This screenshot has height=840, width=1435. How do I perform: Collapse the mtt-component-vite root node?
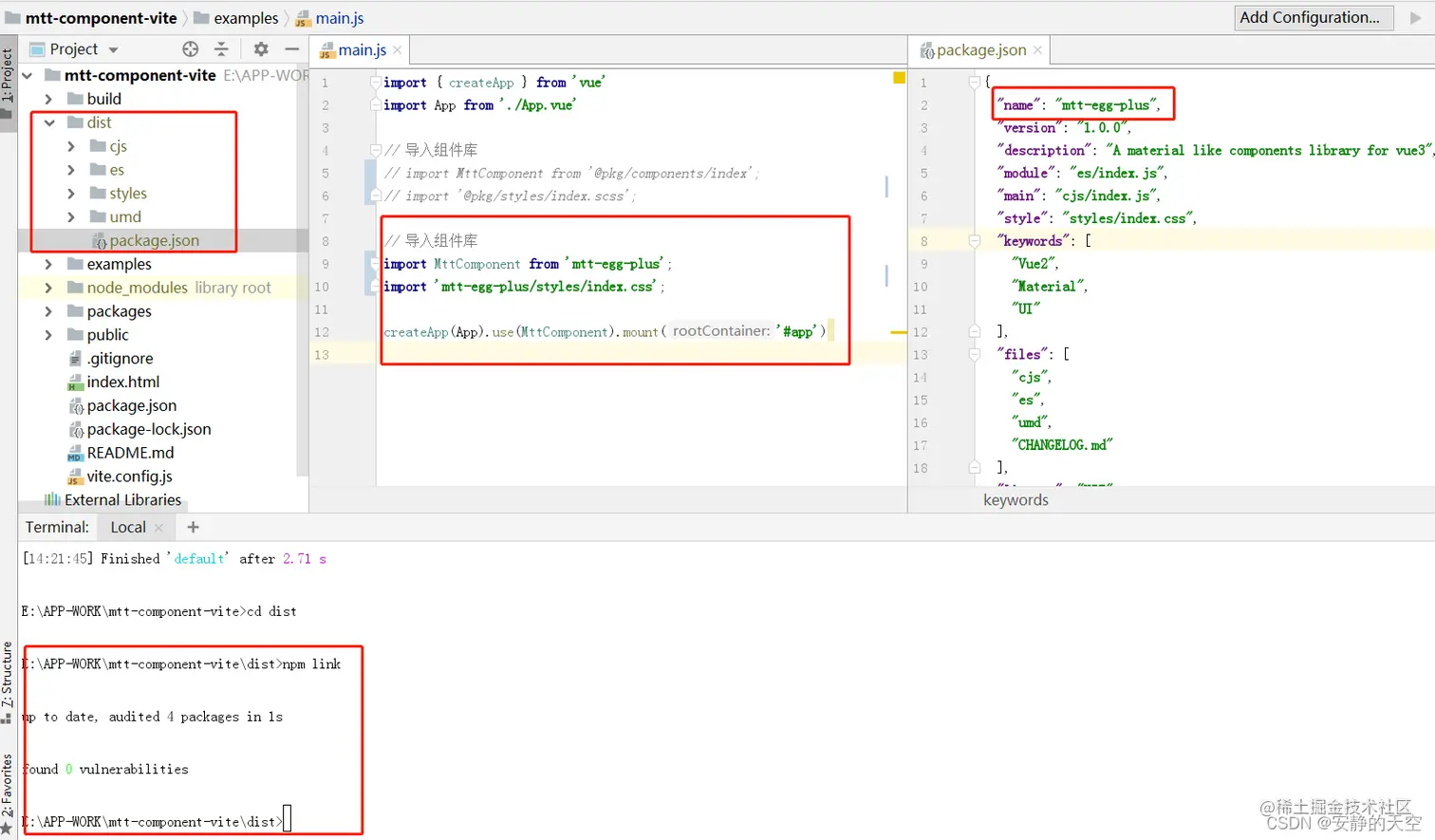coord(28,75)
